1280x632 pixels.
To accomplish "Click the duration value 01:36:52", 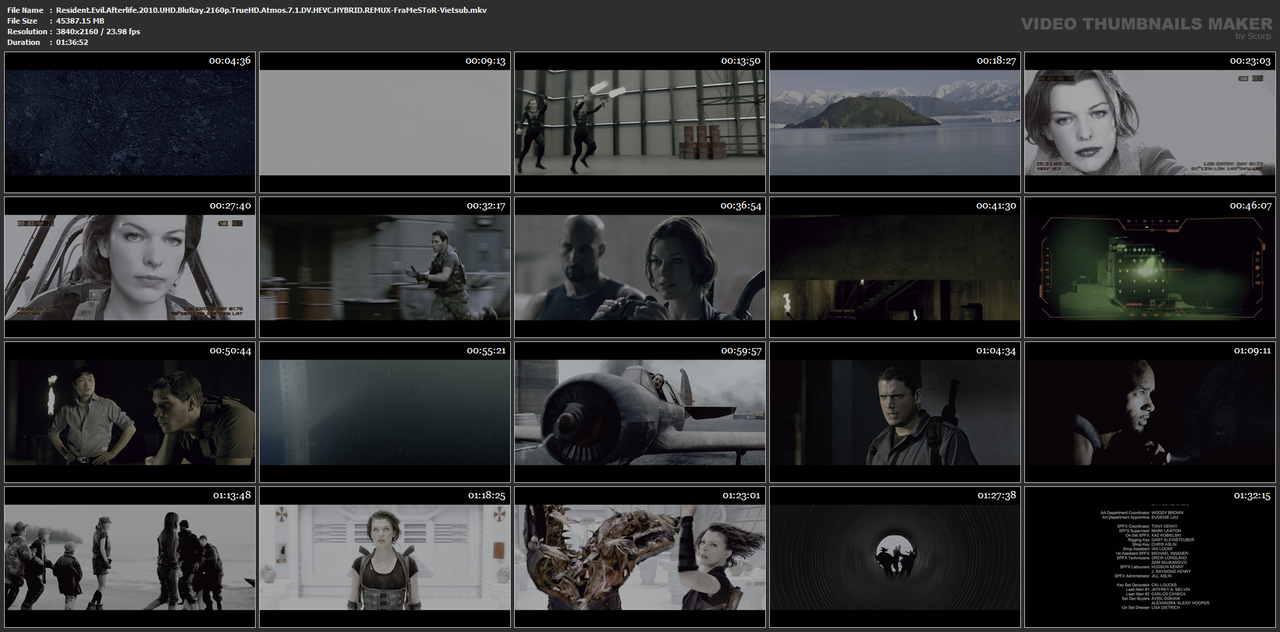I will (x=72, y=42).
